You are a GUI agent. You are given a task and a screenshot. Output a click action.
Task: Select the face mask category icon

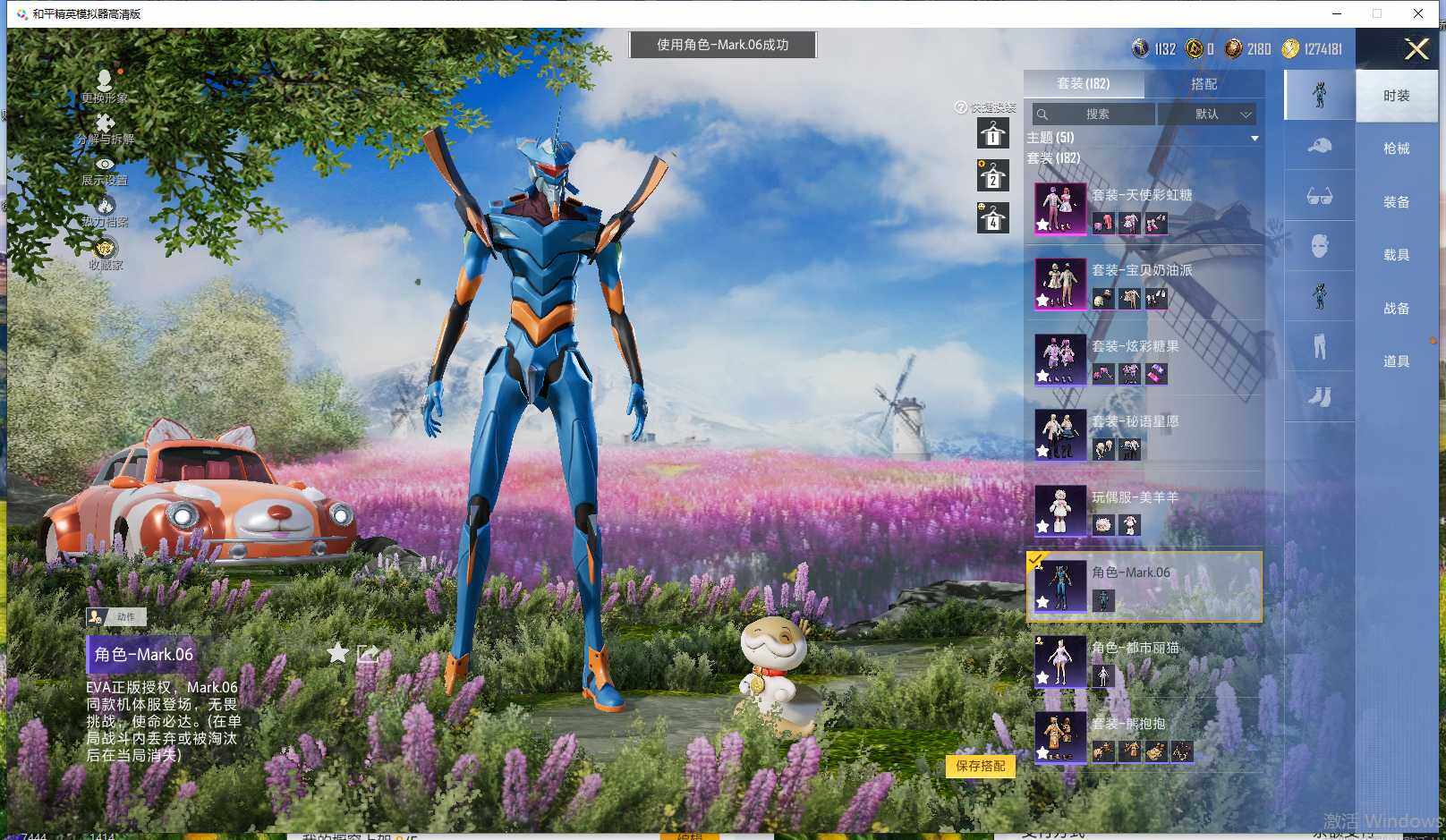click(x=1320, y=246)
